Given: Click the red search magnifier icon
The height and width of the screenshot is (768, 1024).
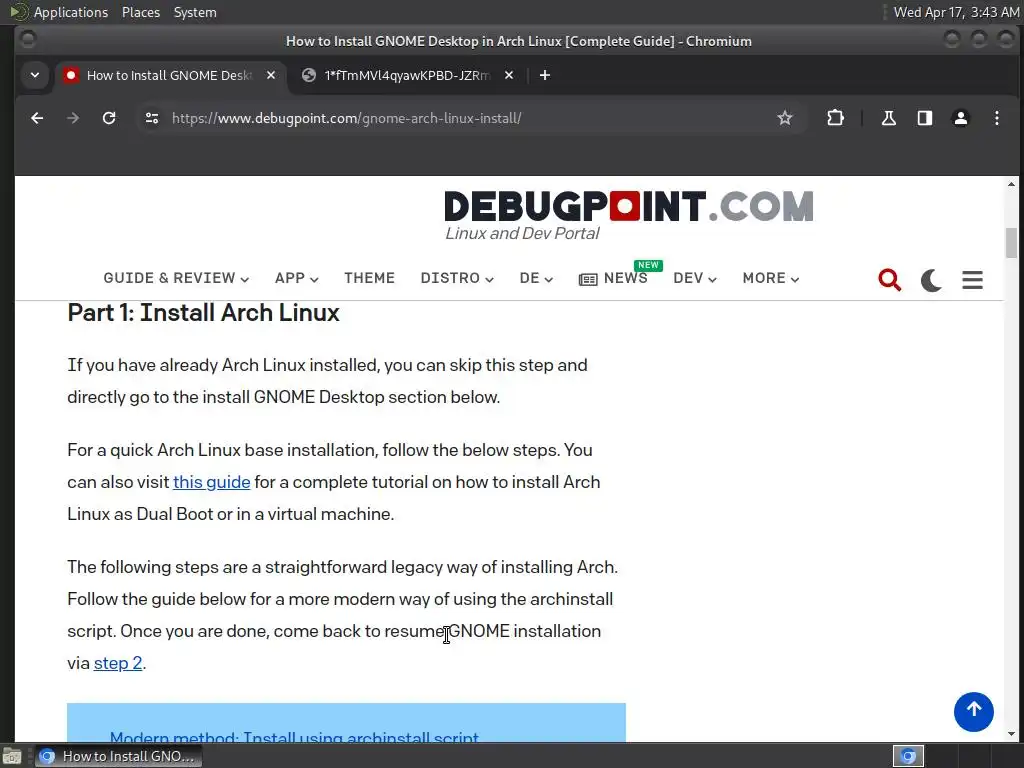Looking at the screenshot, I should [x=889, y=280].
